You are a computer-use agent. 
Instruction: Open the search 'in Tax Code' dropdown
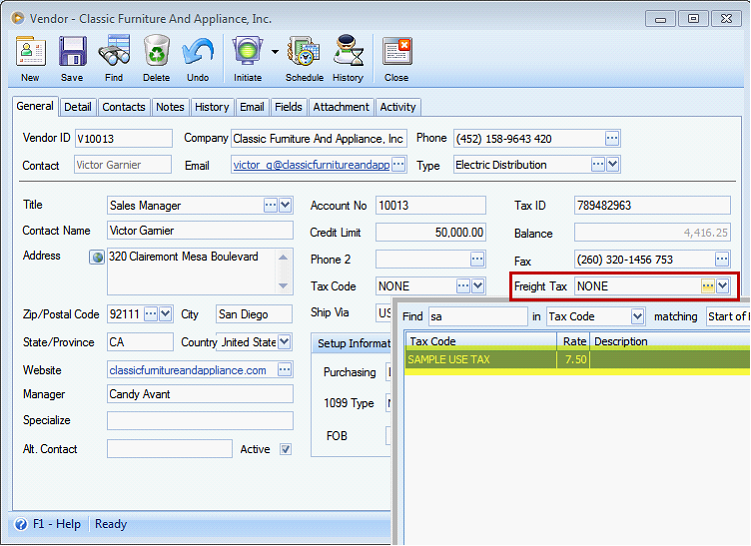(637, 317)
